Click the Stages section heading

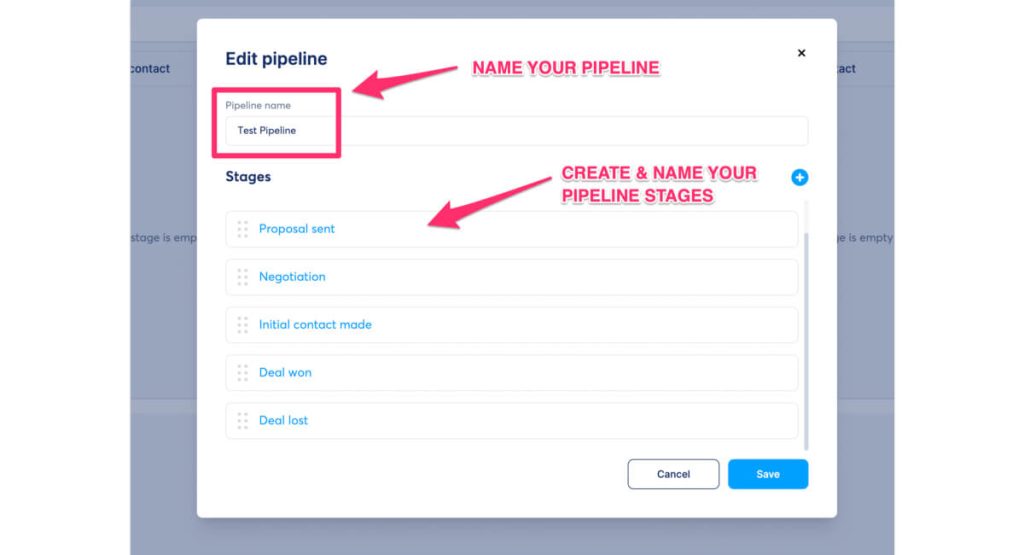248,177
